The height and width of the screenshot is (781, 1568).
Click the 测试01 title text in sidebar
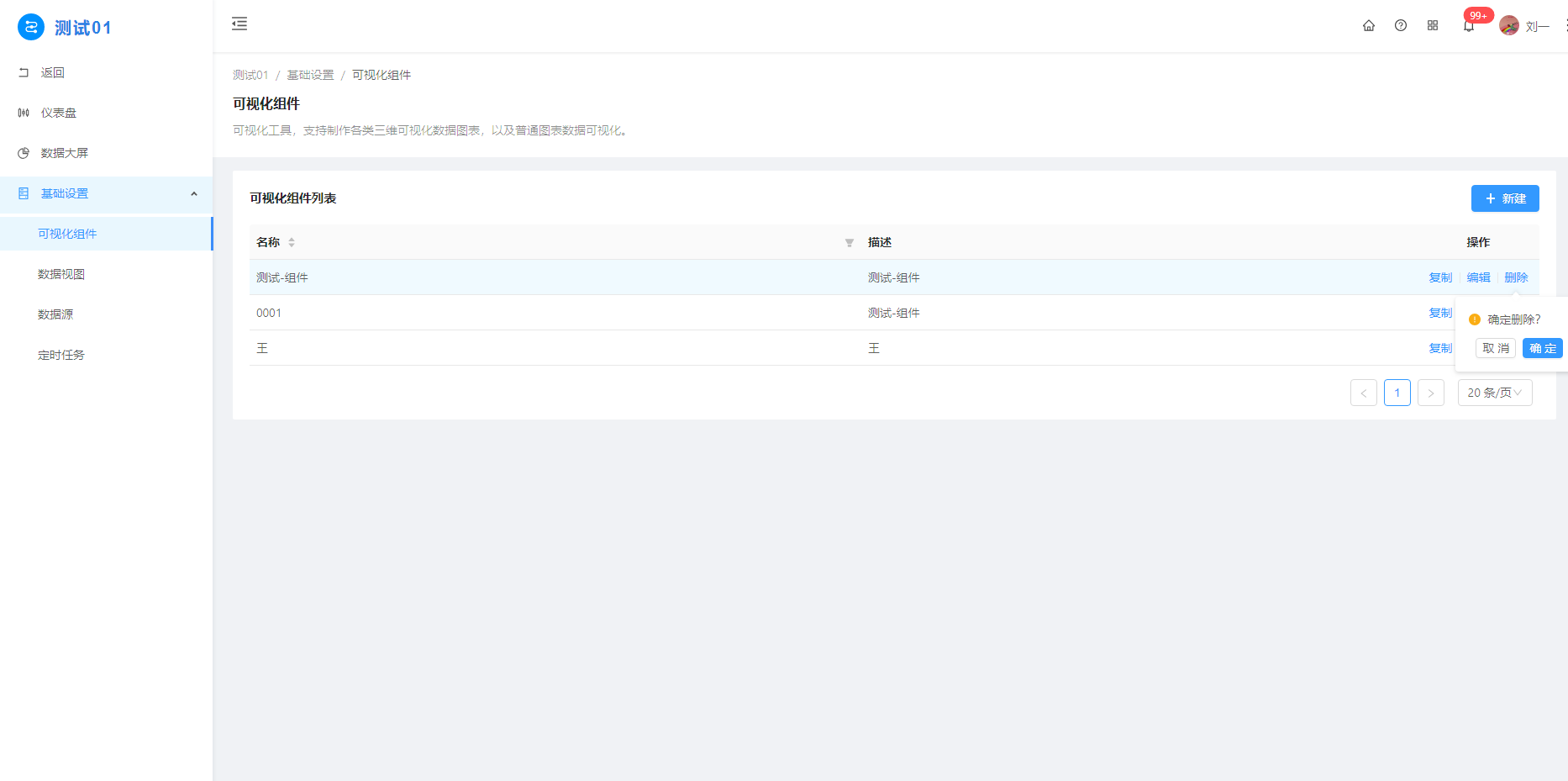click(x=83, y=28)
